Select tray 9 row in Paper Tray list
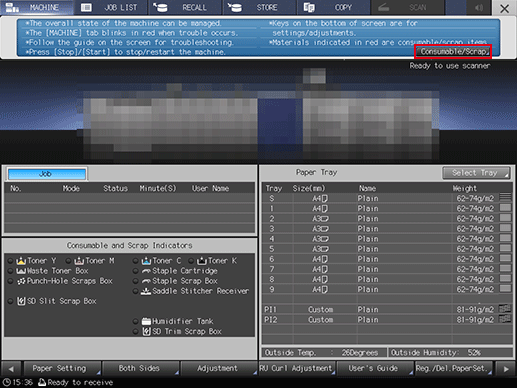This screenshot has width=517, height=388. 387,289
